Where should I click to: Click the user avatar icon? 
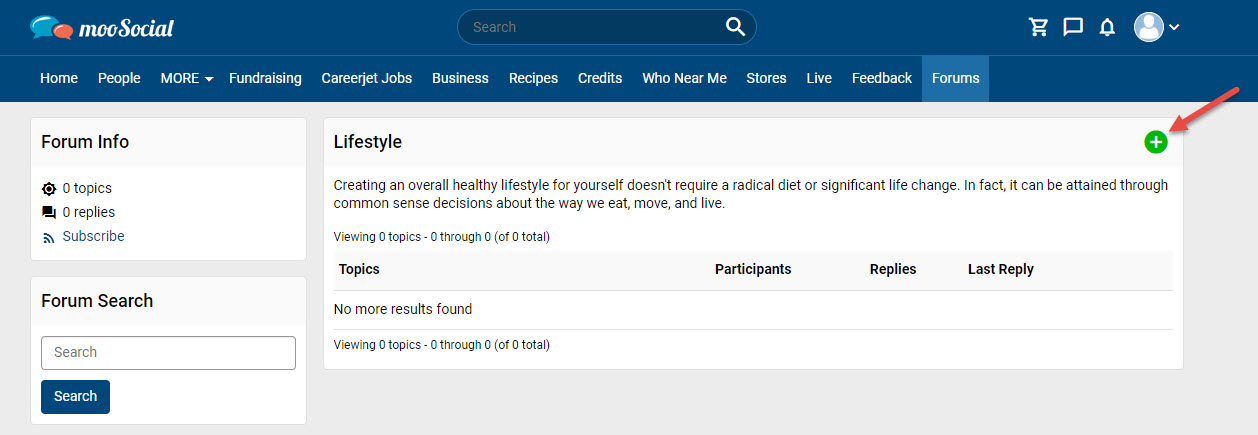(x=1149, y=27)
